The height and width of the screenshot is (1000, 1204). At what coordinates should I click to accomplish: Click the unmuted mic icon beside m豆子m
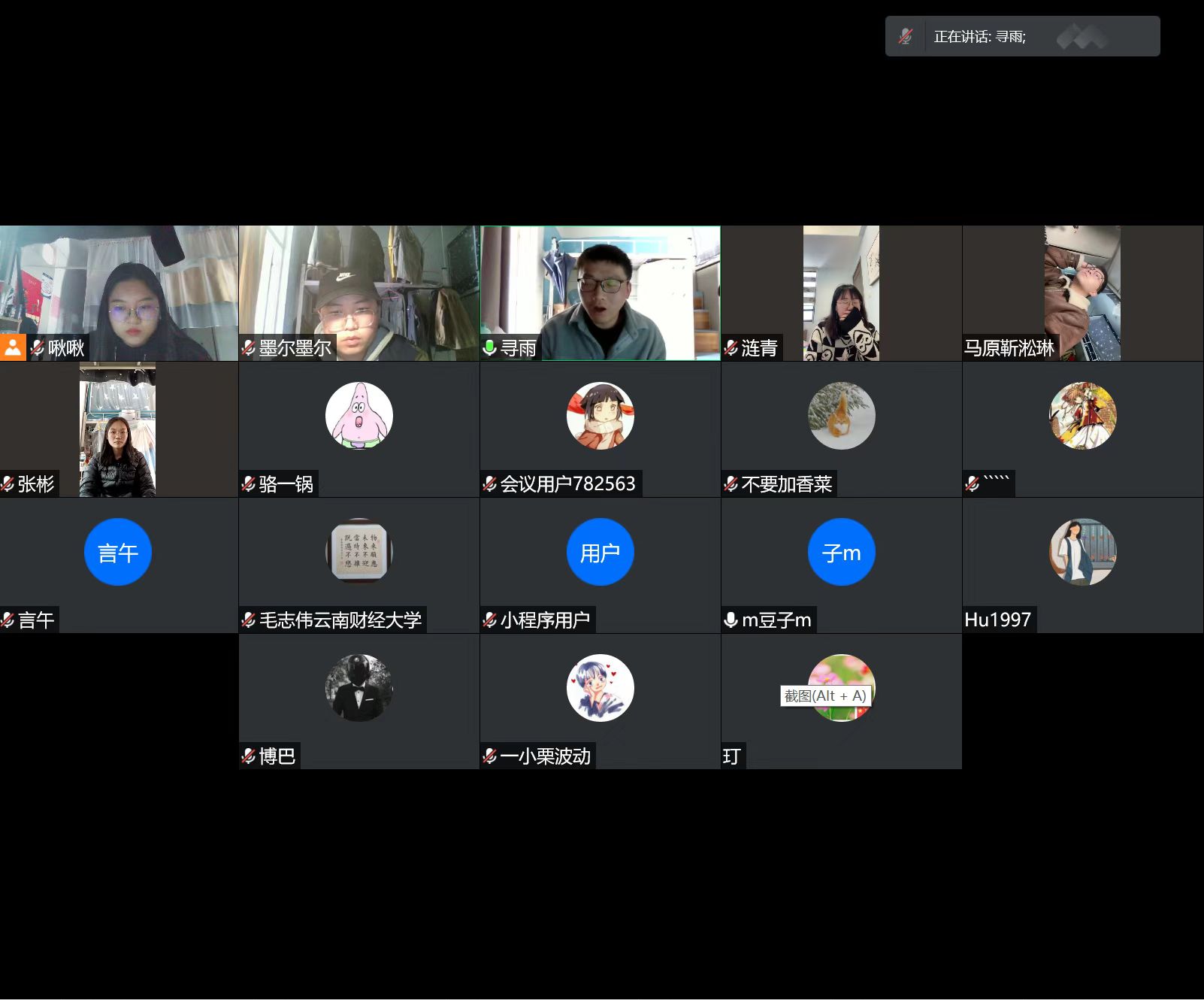coord(731,620)
